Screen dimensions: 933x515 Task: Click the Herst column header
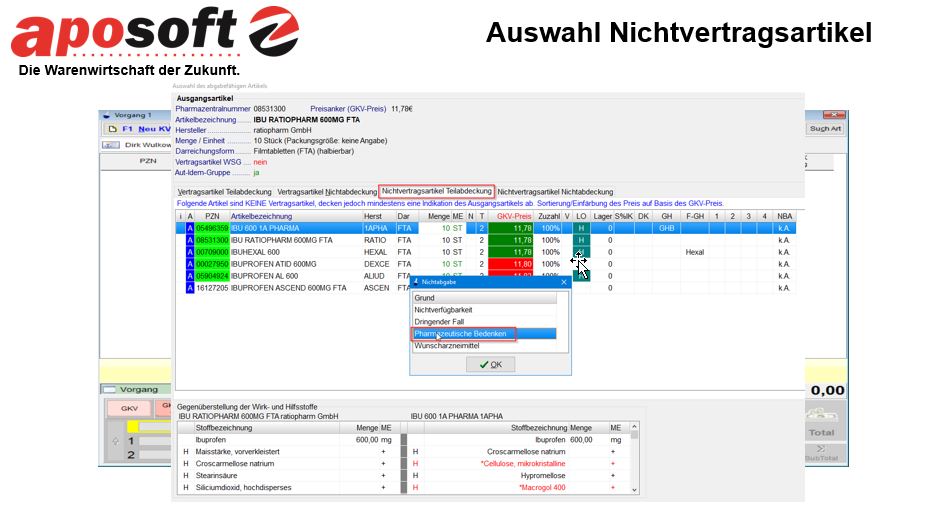(x=378, y=216)
